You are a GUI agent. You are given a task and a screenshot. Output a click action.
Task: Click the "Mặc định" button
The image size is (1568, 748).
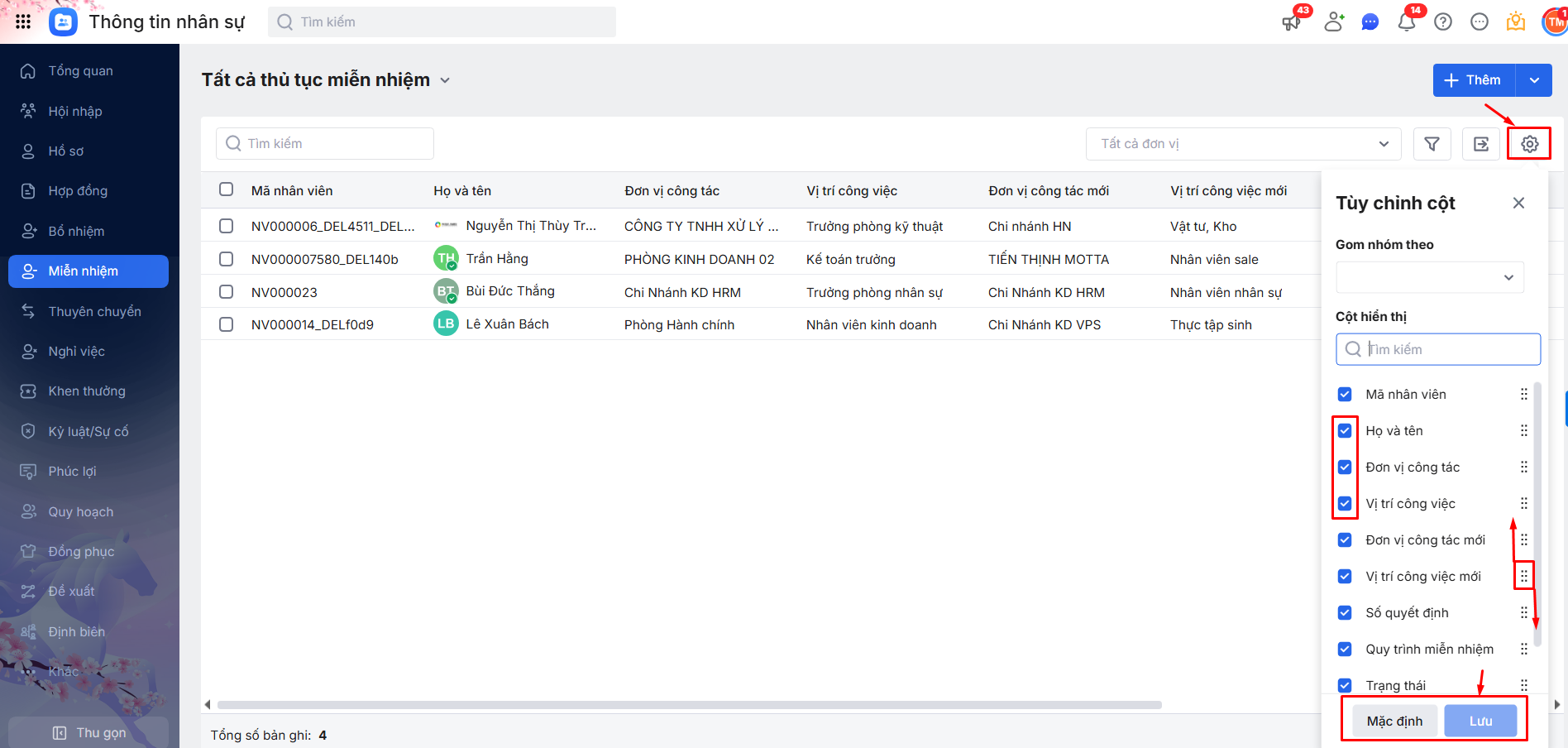(1394, 721)
